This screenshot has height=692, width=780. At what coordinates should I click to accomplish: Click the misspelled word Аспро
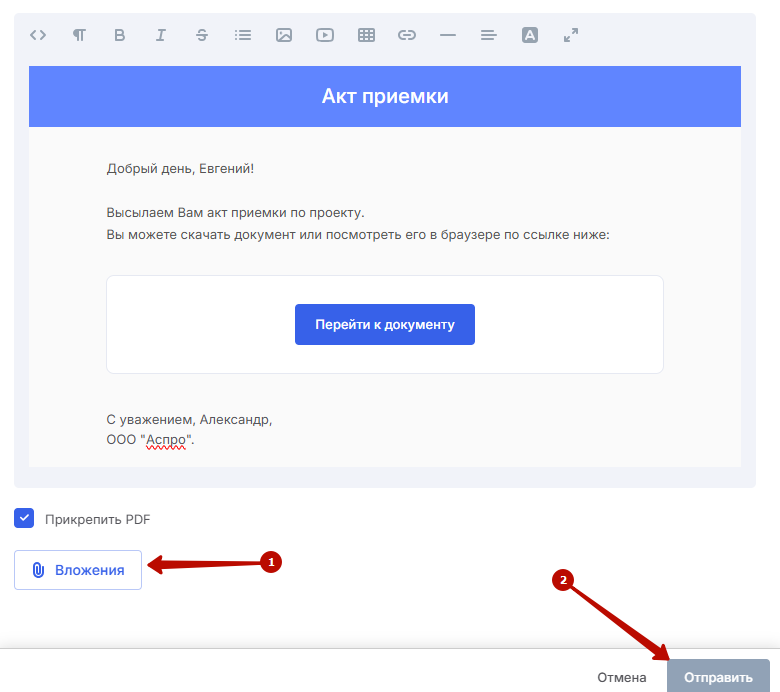click(166, 440)
